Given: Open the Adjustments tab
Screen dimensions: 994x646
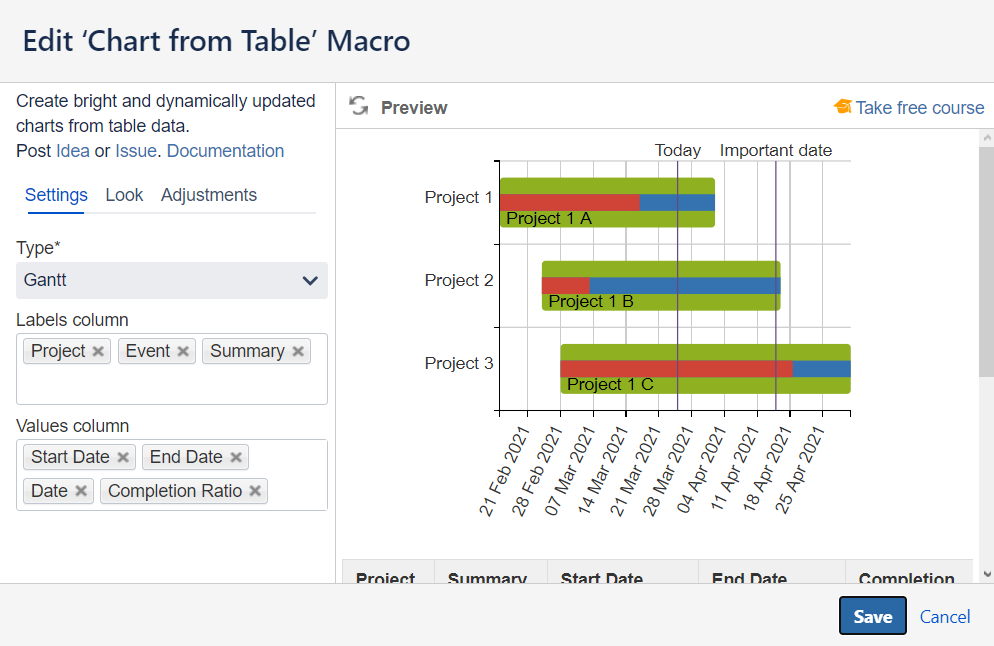Looking at the screenshot, I should 209,195.
